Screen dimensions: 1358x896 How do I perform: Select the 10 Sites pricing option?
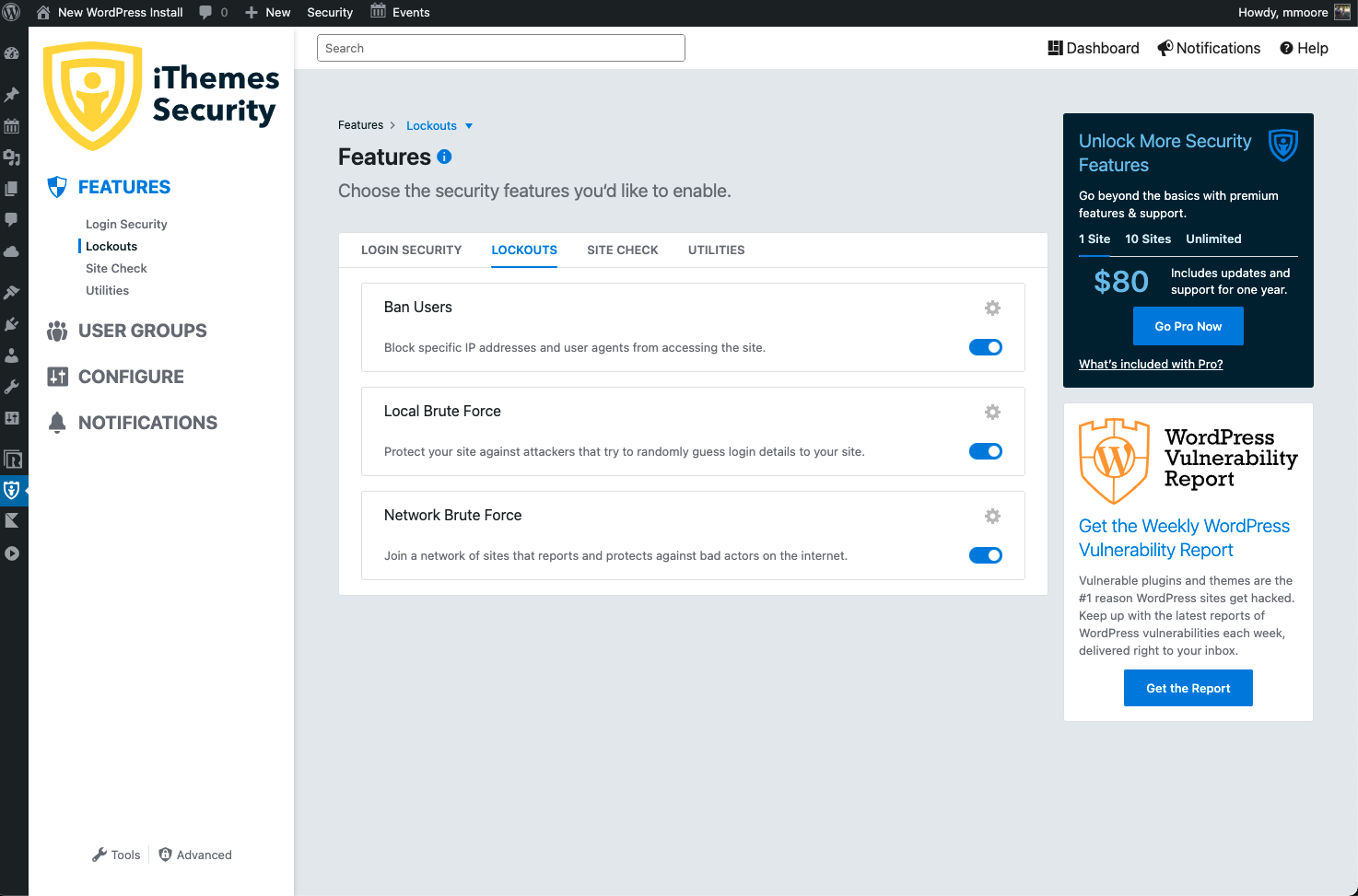[x=1148, y=239]
